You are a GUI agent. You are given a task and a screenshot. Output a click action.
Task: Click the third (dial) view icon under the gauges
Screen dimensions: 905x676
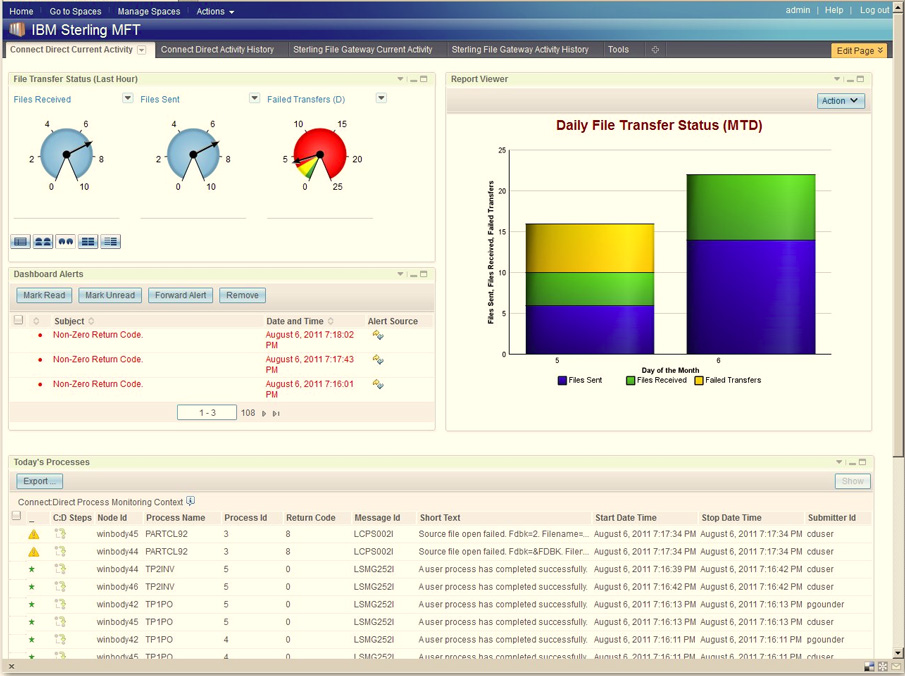[65, 241]
